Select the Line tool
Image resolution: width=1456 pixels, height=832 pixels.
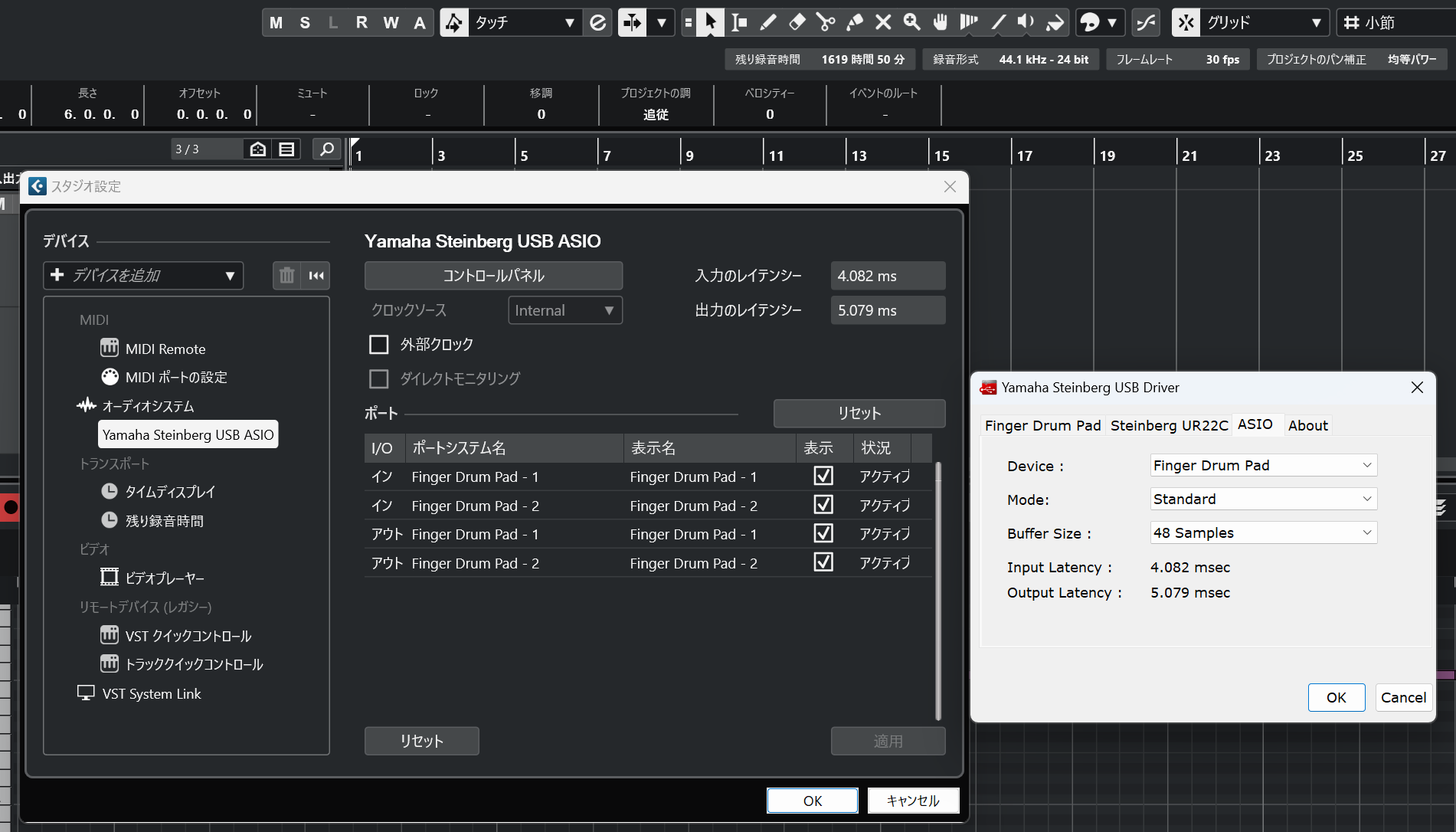coord(998,22)
